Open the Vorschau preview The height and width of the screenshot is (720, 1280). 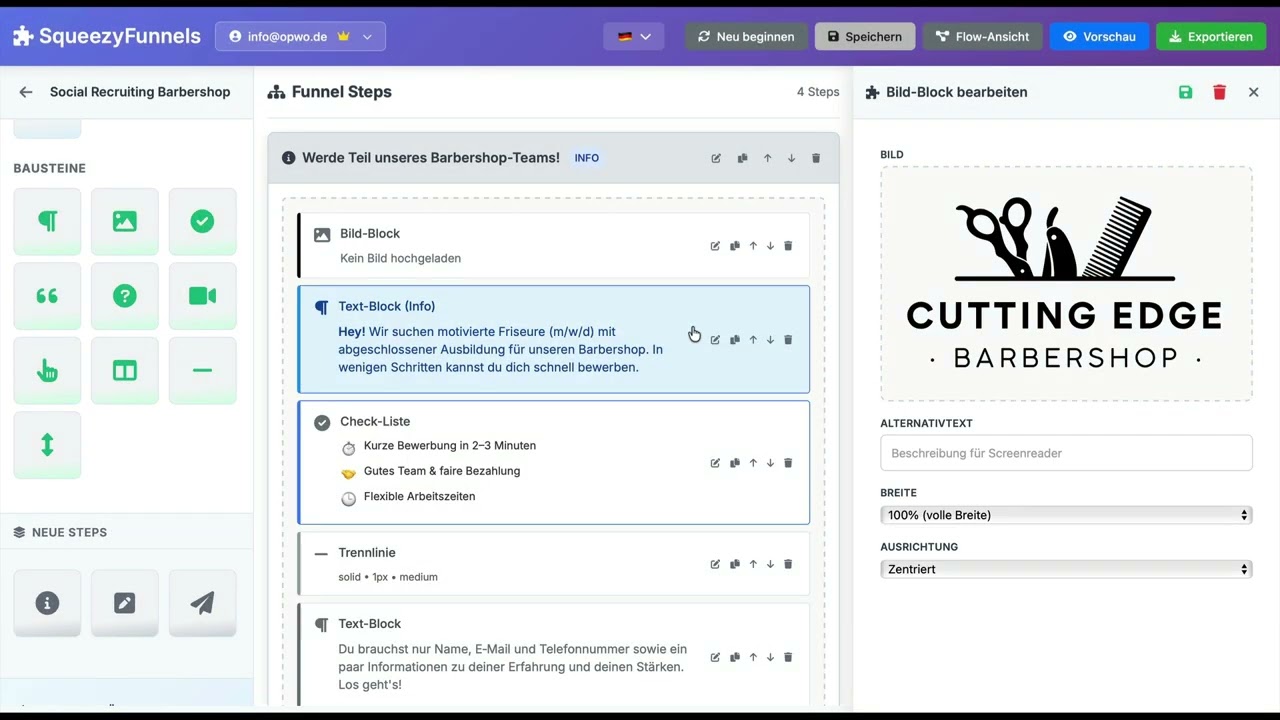[1099, 36]
